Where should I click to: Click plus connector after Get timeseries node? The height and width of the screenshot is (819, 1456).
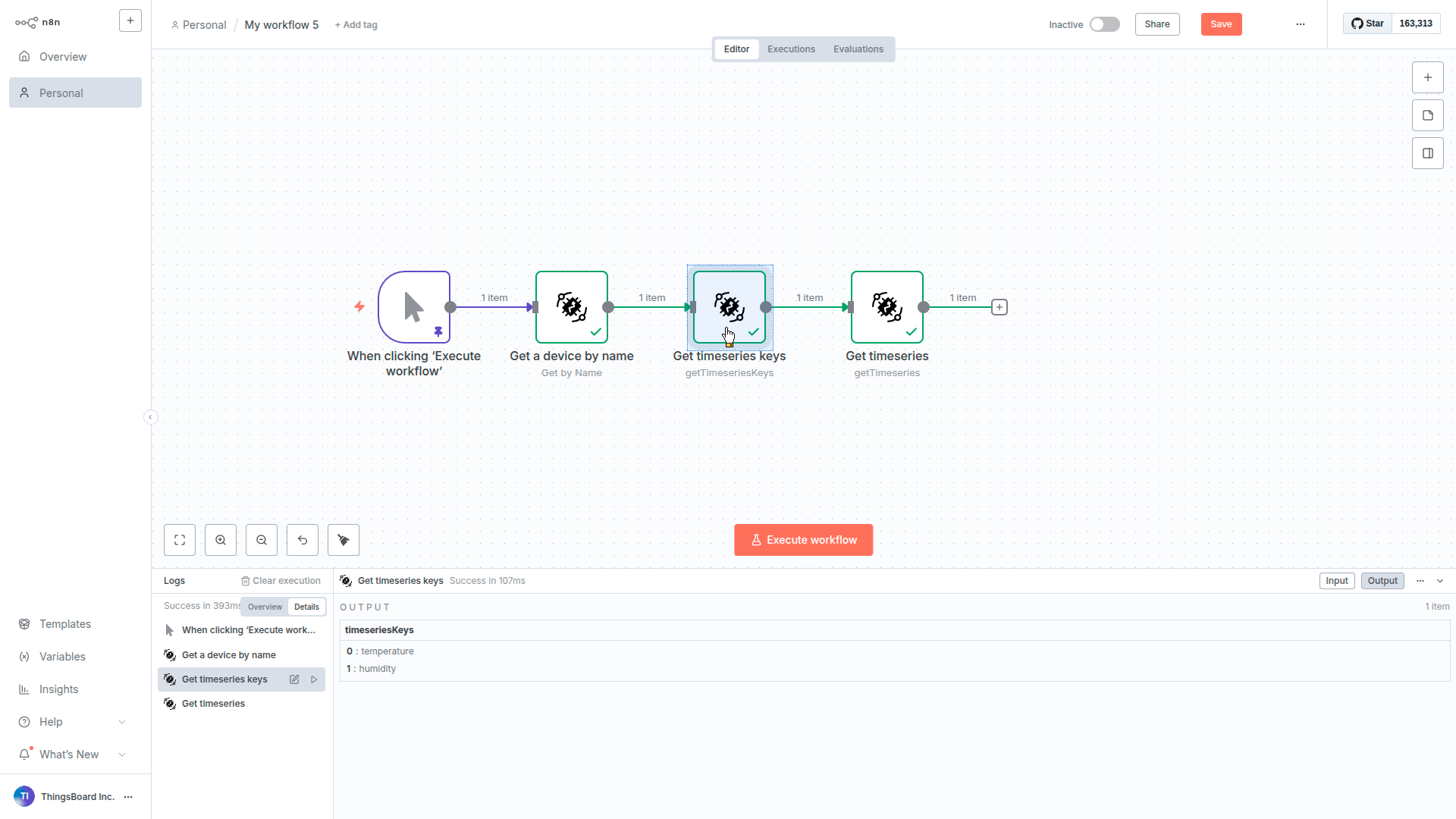coord(999,307)
